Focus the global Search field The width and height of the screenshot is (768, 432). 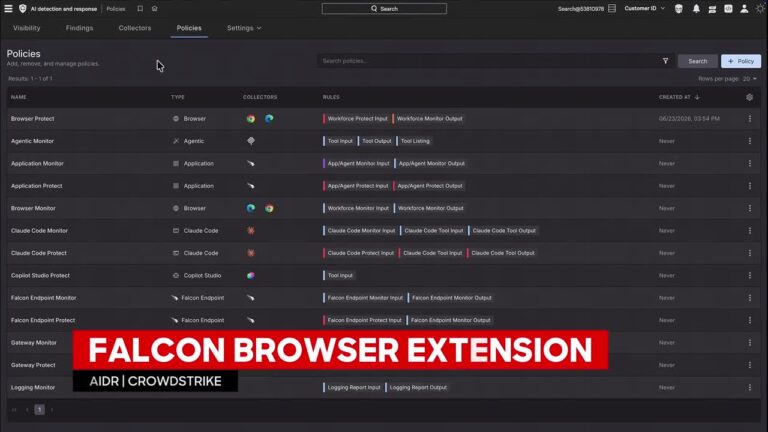384,9
